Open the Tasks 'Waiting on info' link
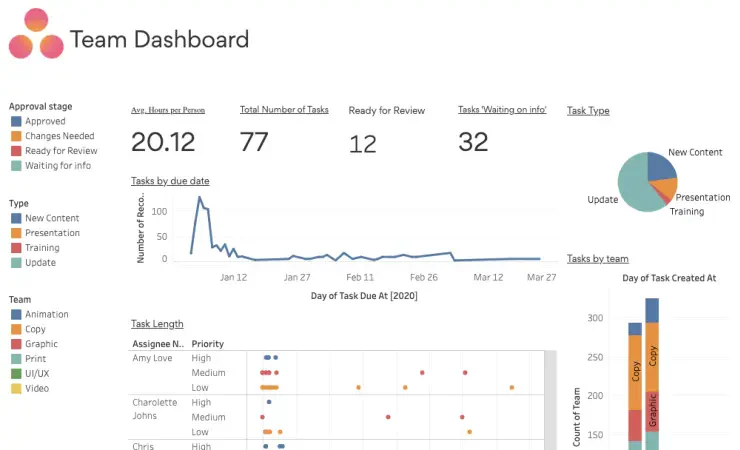 click(x=502, y=109)
